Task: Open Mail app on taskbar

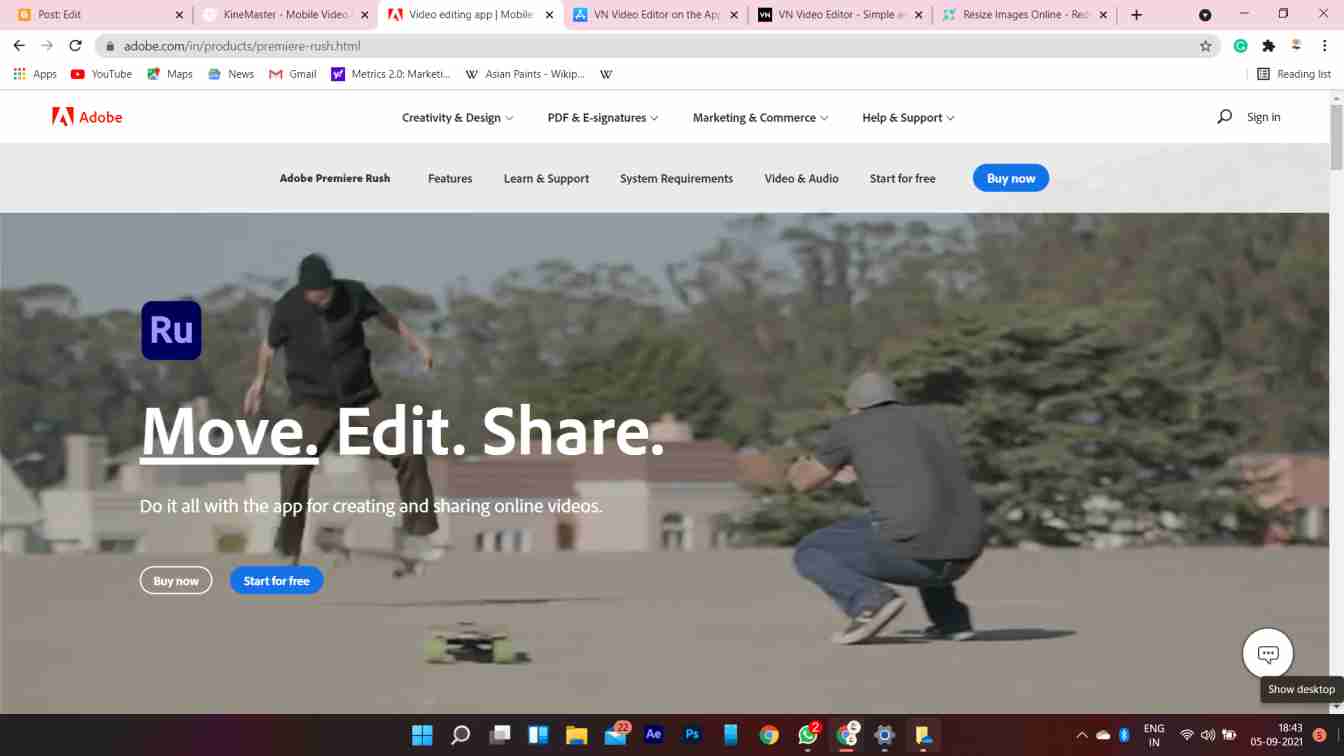Action: (x=615, y=735)
